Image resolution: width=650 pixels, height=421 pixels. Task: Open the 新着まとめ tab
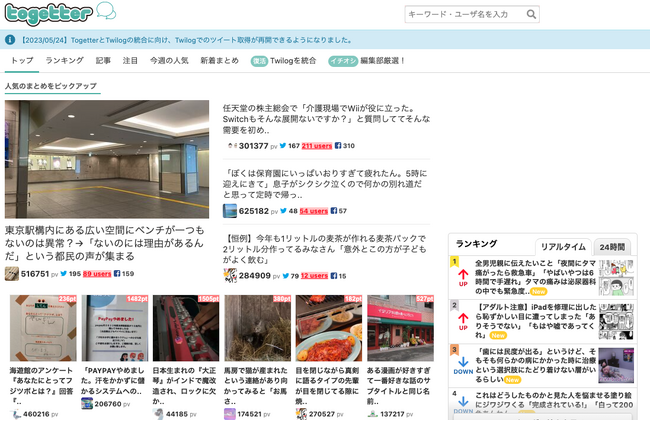[219, 61]
